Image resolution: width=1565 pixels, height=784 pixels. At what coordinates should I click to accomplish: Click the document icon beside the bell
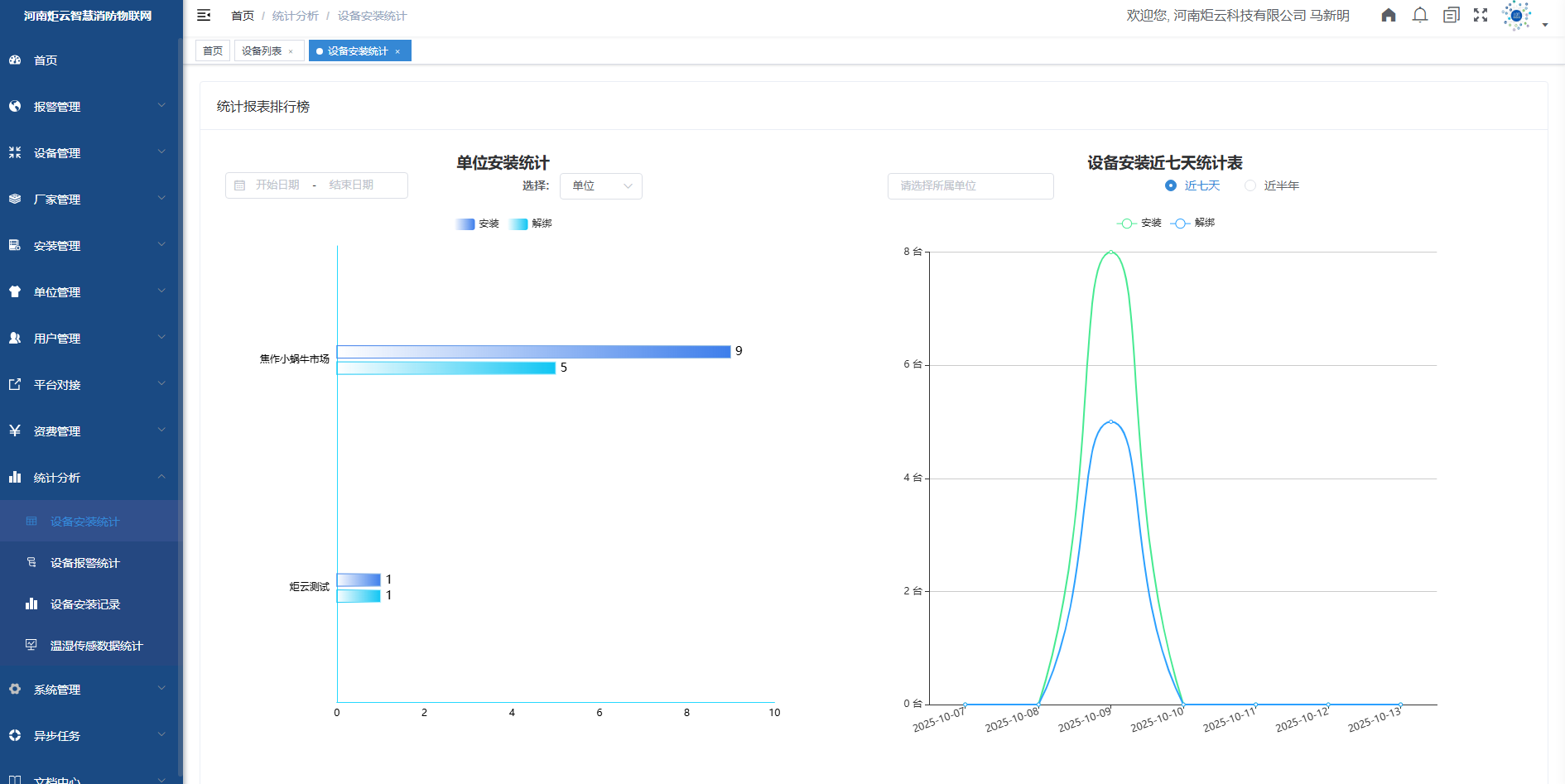tap(1451, 15)
